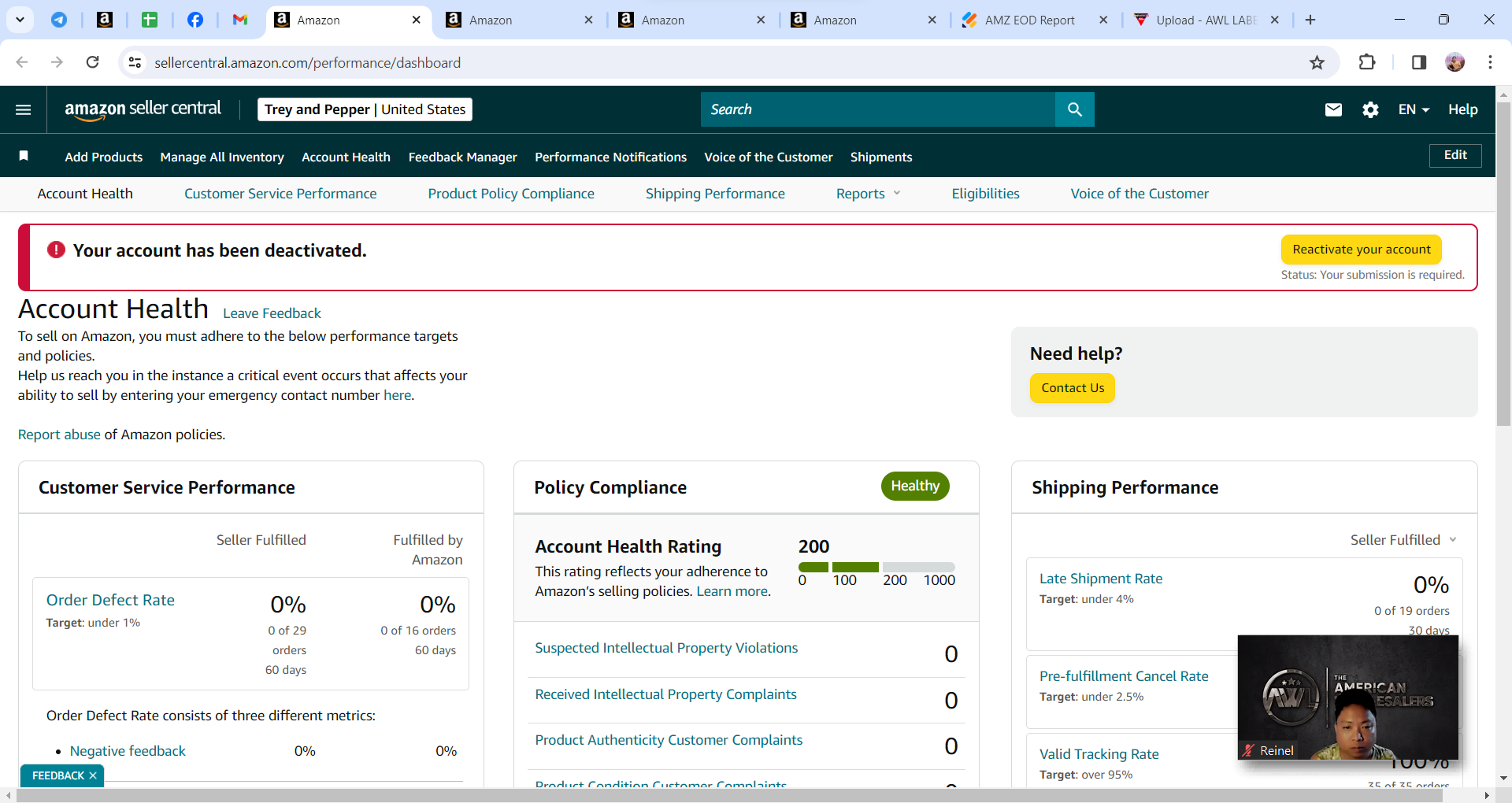Open the tab search dropdown arrow

click(x=20, y=20)
